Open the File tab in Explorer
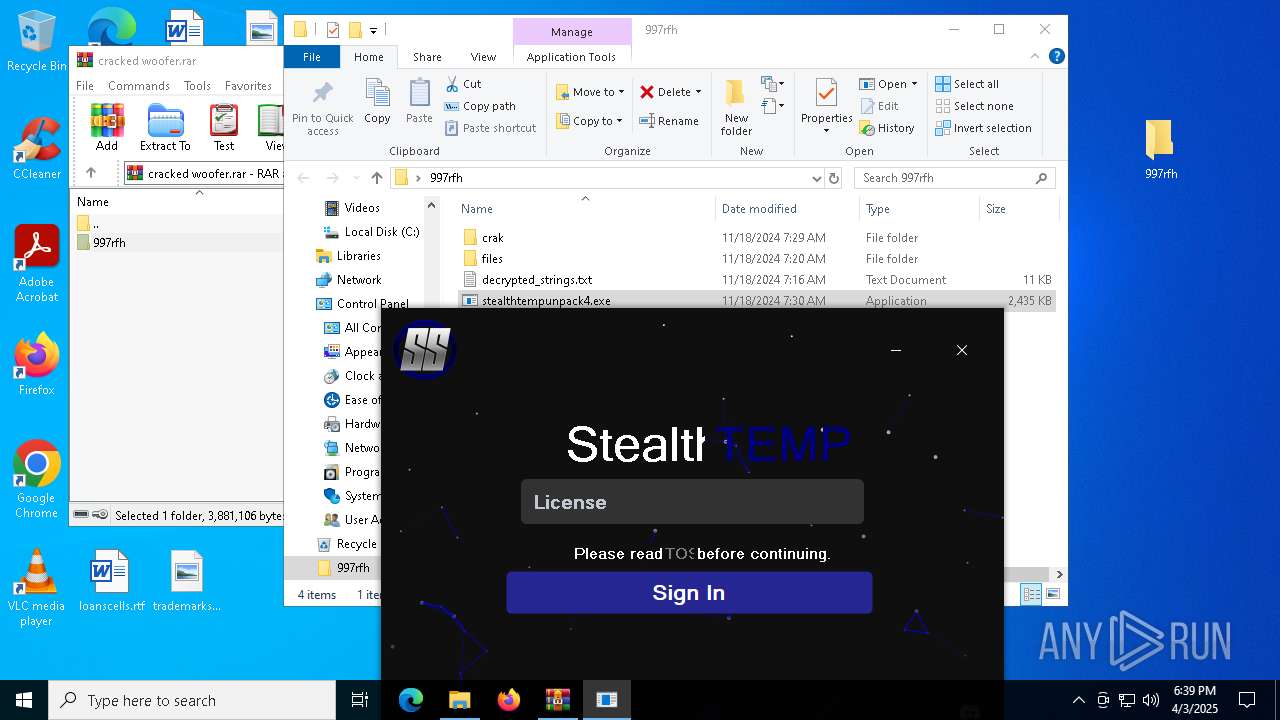1280x720 pixels. point(312,57)
